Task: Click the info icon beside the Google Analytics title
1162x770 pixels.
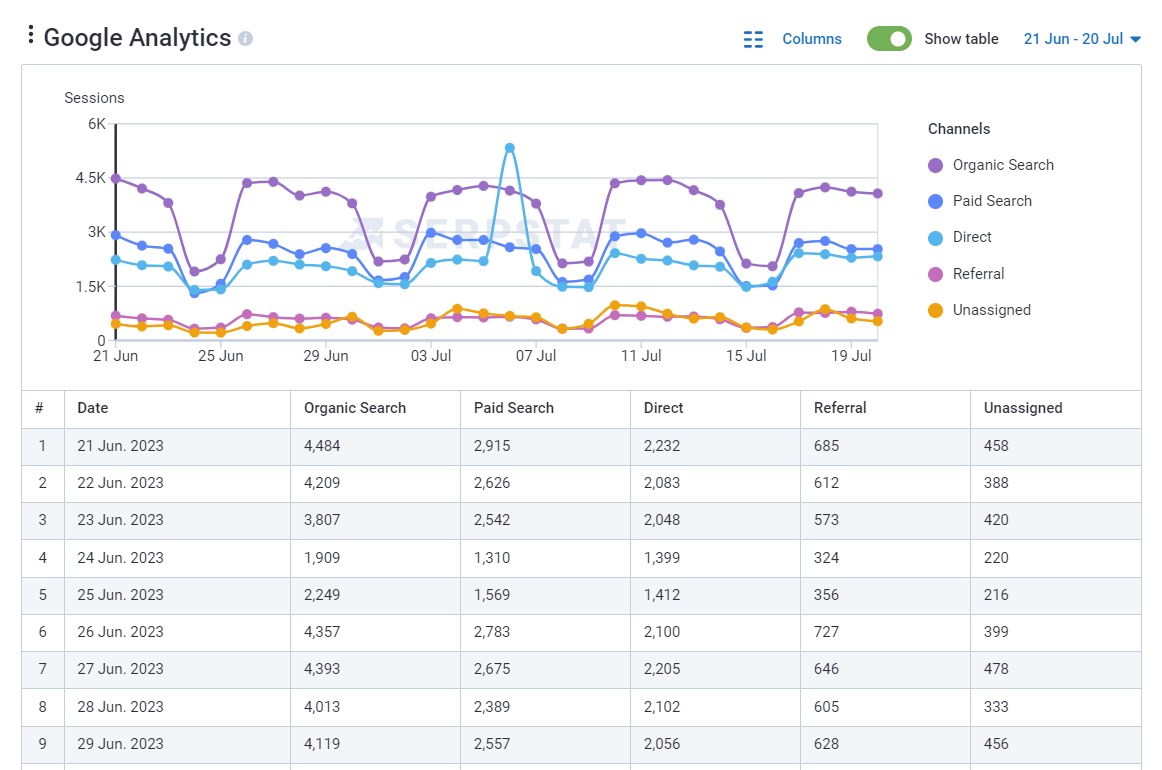Action: pyautogui.click(x=244, y=38)
